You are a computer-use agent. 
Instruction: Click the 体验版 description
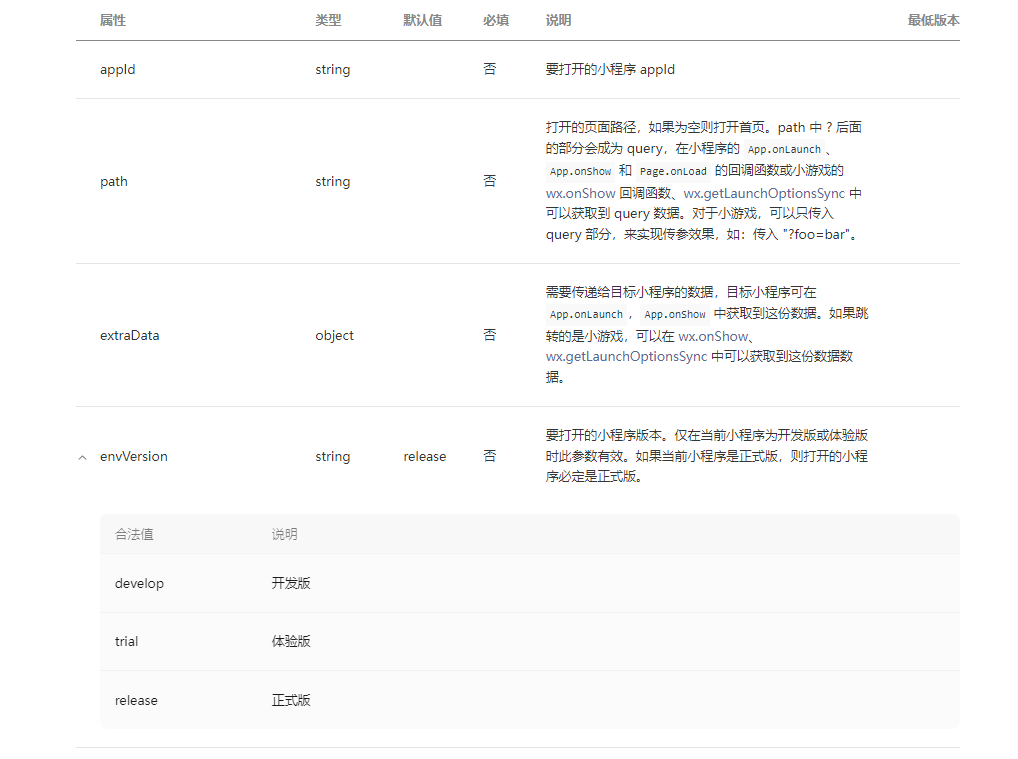coord(291,641)
